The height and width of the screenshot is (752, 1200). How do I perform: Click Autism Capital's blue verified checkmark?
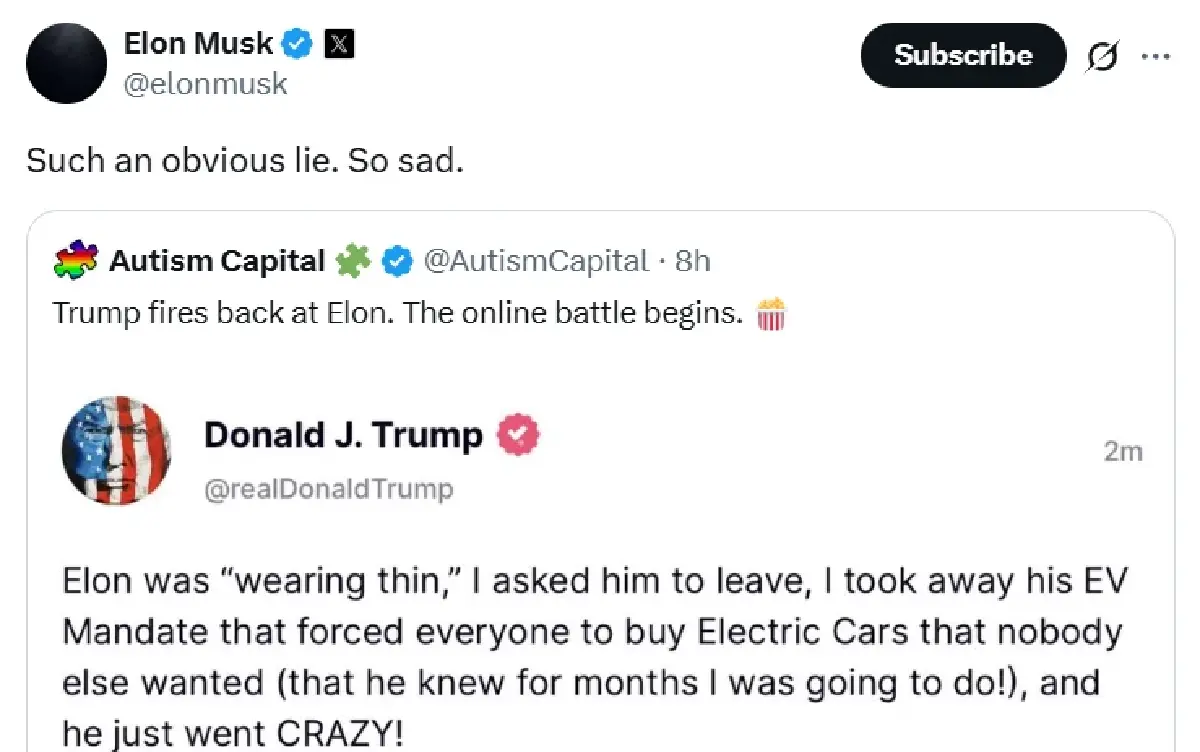pos(397,261)
